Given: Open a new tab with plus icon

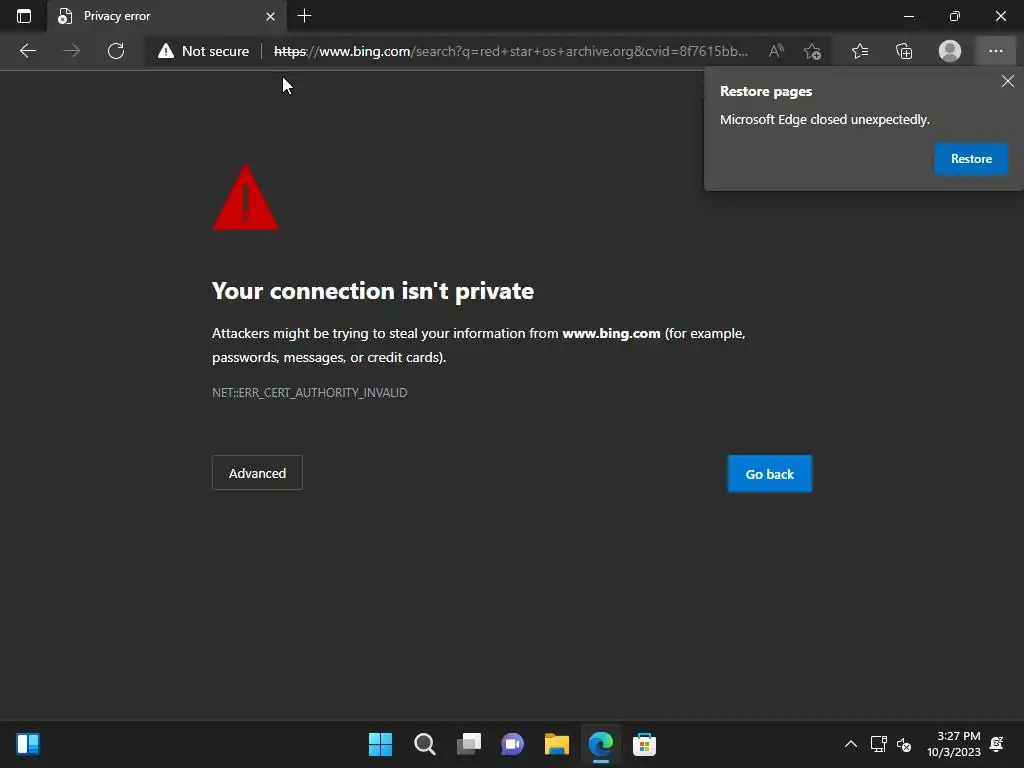Looking at the screenshot, I should pos(304,16).
